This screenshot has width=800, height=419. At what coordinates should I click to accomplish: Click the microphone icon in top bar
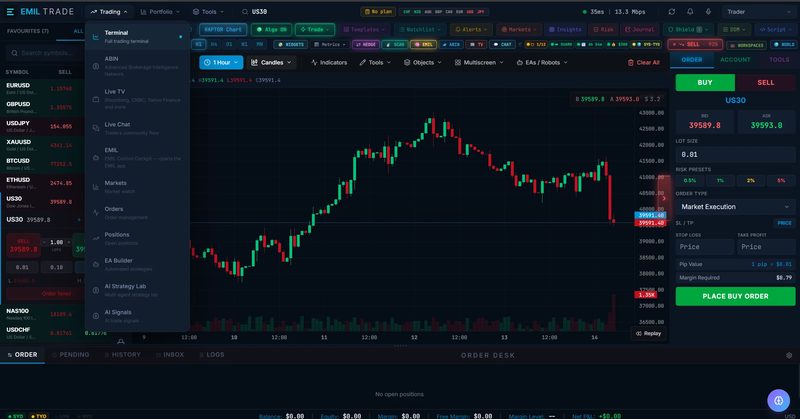click(x=708, y=12)
